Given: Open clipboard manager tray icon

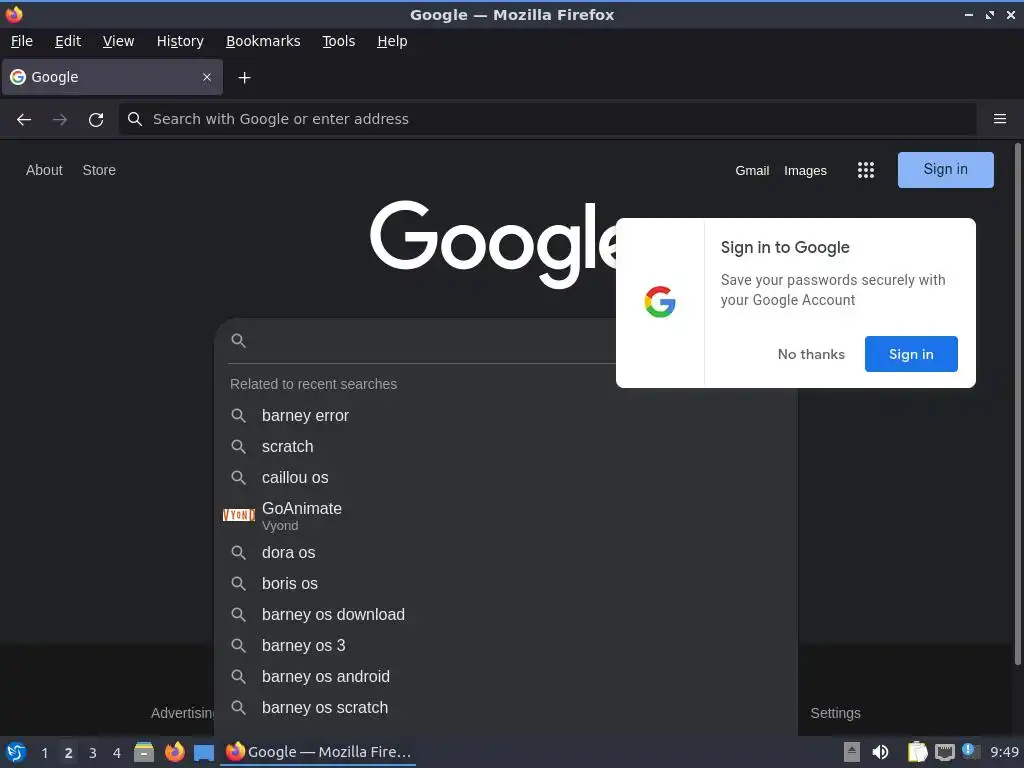Looking at the screenshot, I should [917, 752].
